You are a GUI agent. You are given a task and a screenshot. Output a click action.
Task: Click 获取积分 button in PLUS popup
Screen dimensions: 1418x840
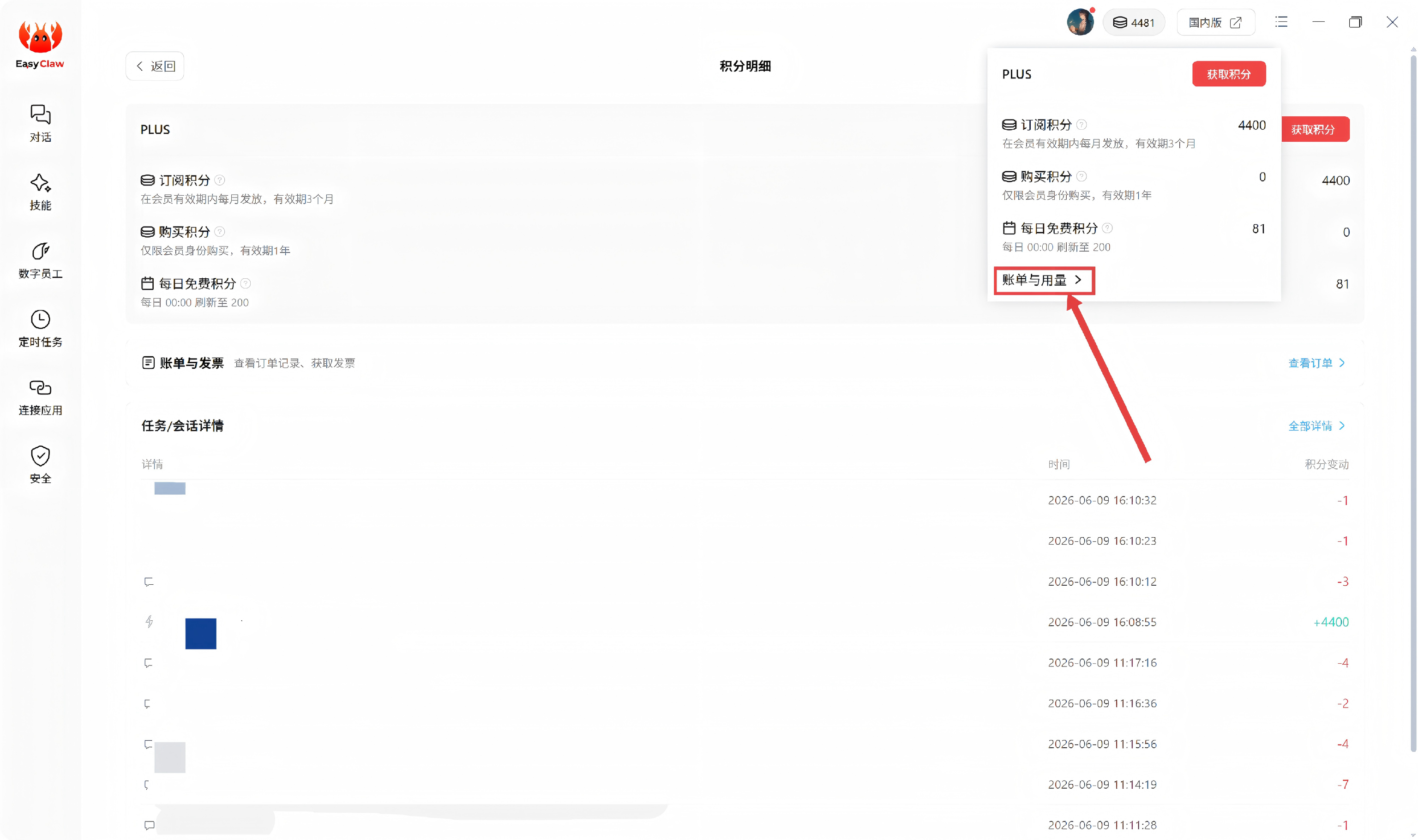click(1228, 74)
